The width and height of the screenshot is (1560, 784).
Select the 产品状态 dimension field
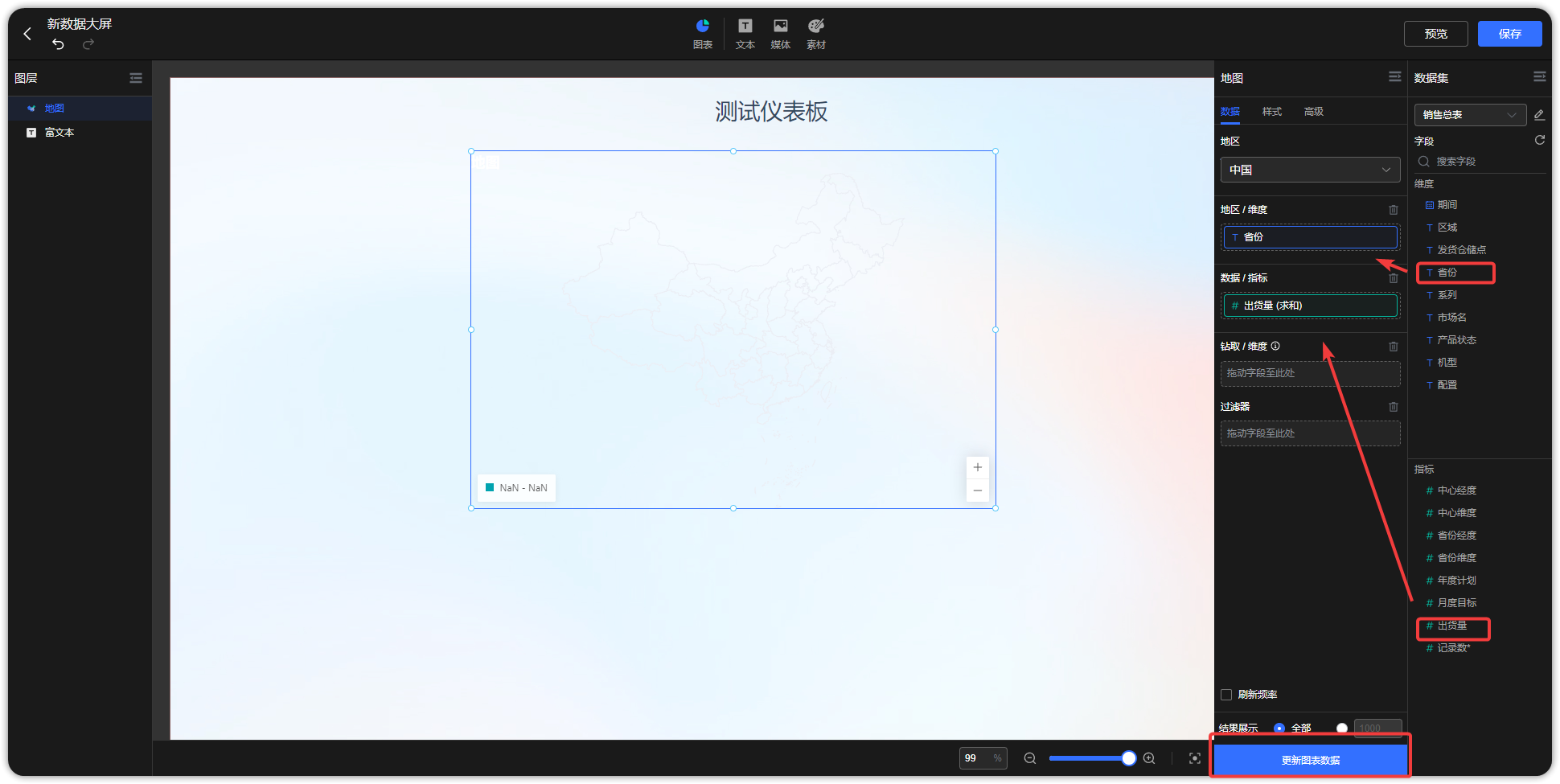pos(1456,340)
